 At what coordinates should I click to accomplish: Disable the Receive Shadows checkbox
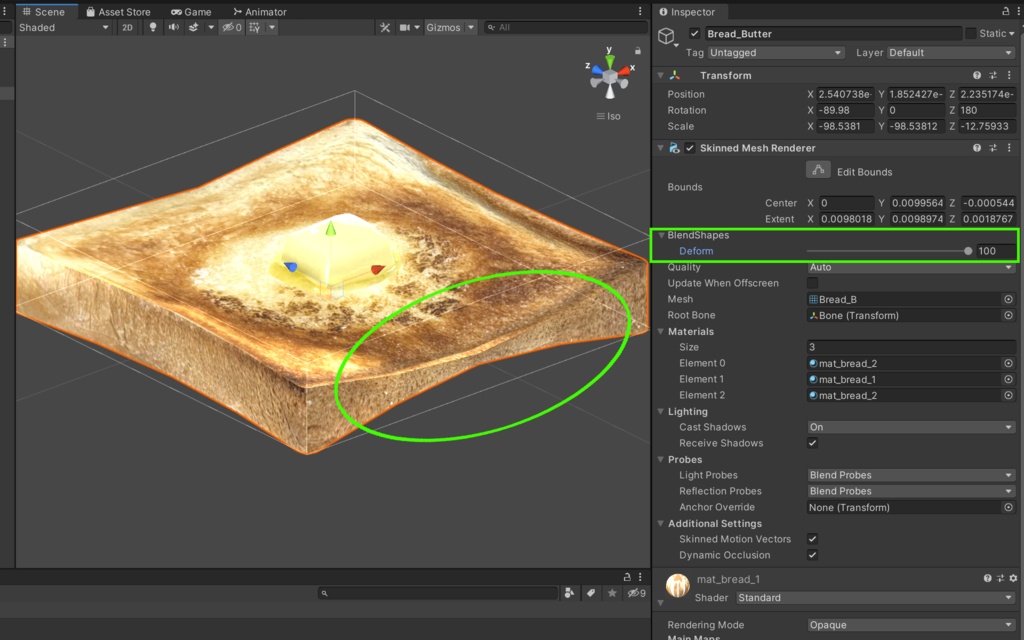coord(813,443)
